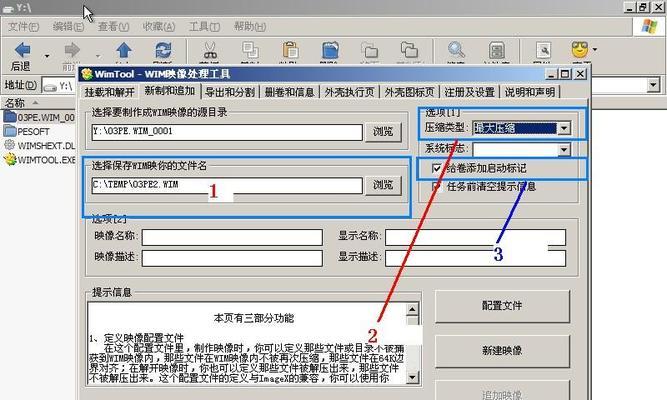The image size is (667, 400).
Task: Refresh the Y:\ folder view
Action: pos(163,51)
